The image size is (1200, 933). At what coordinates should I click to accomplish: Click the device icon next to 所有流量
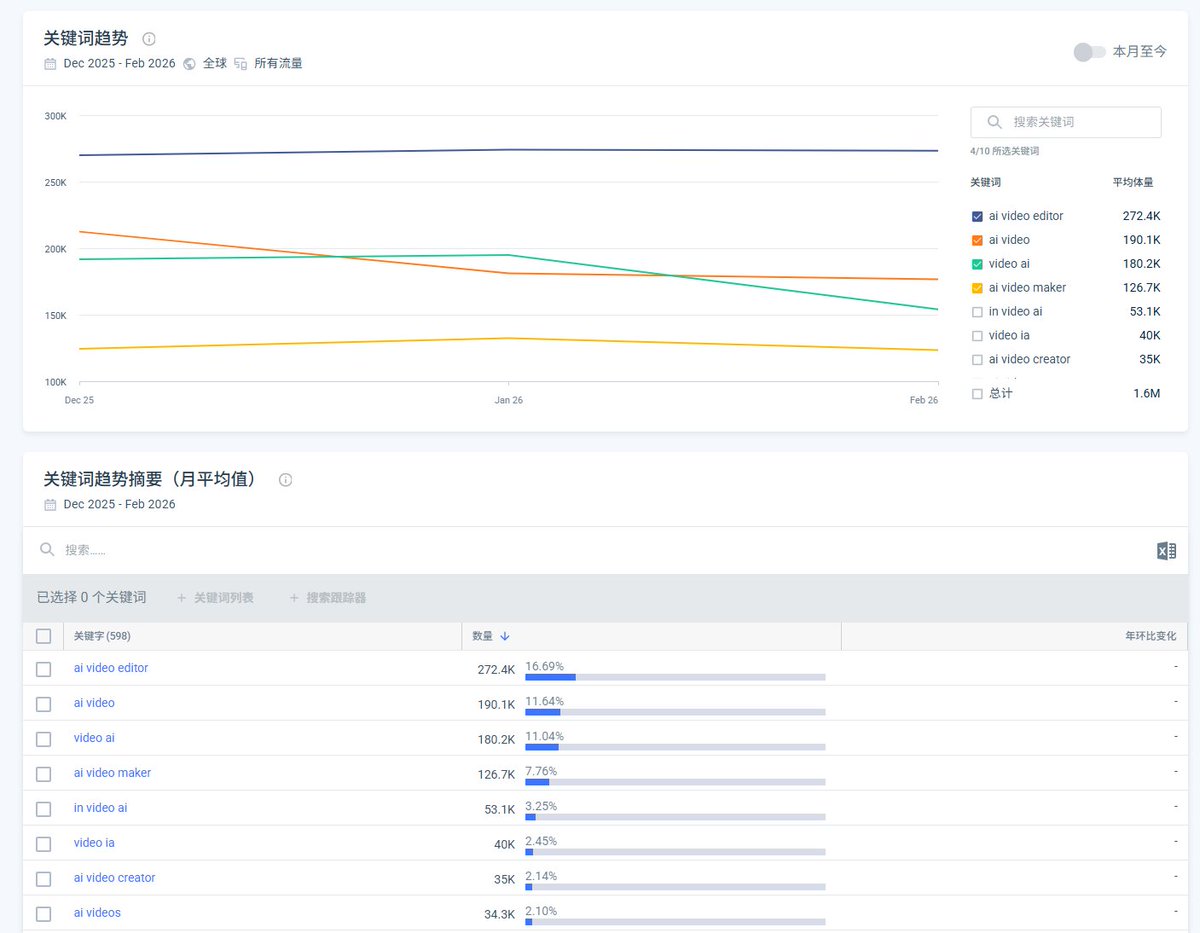click(240, 63)
